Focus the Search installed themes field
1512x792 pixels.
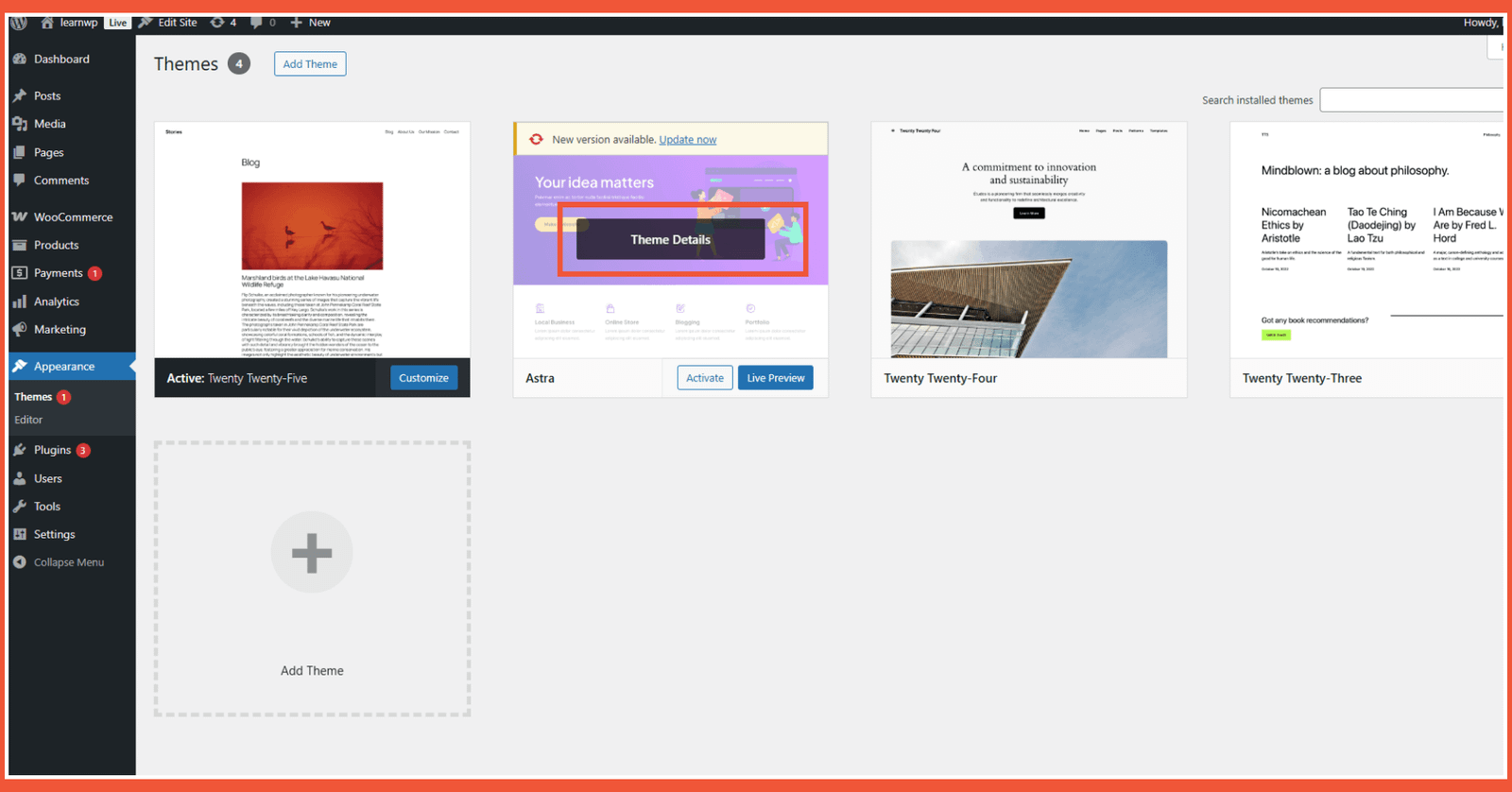[1411, 100]
